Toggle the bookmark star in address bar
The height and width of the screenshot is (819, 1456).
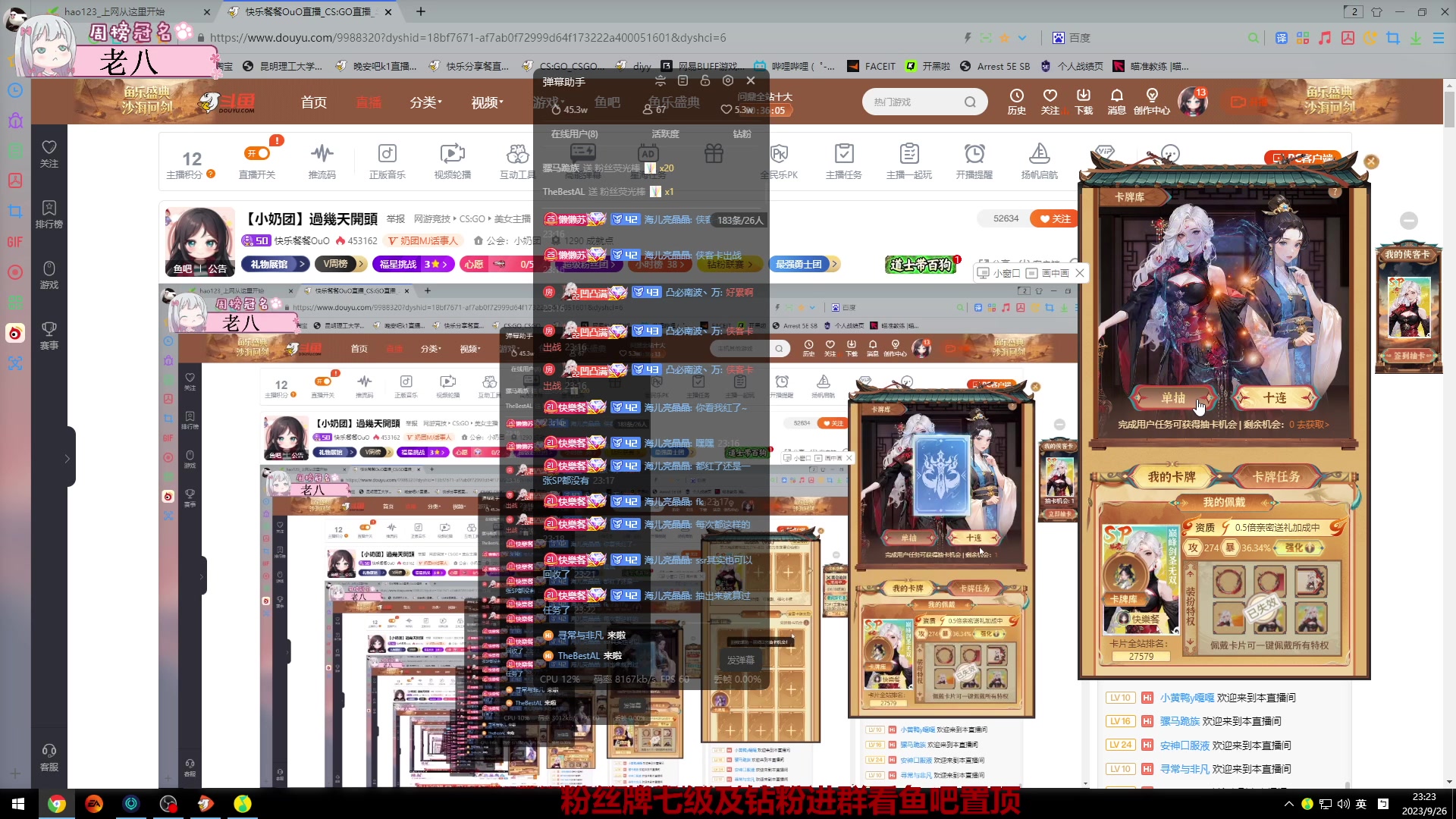coord(1005,38)
